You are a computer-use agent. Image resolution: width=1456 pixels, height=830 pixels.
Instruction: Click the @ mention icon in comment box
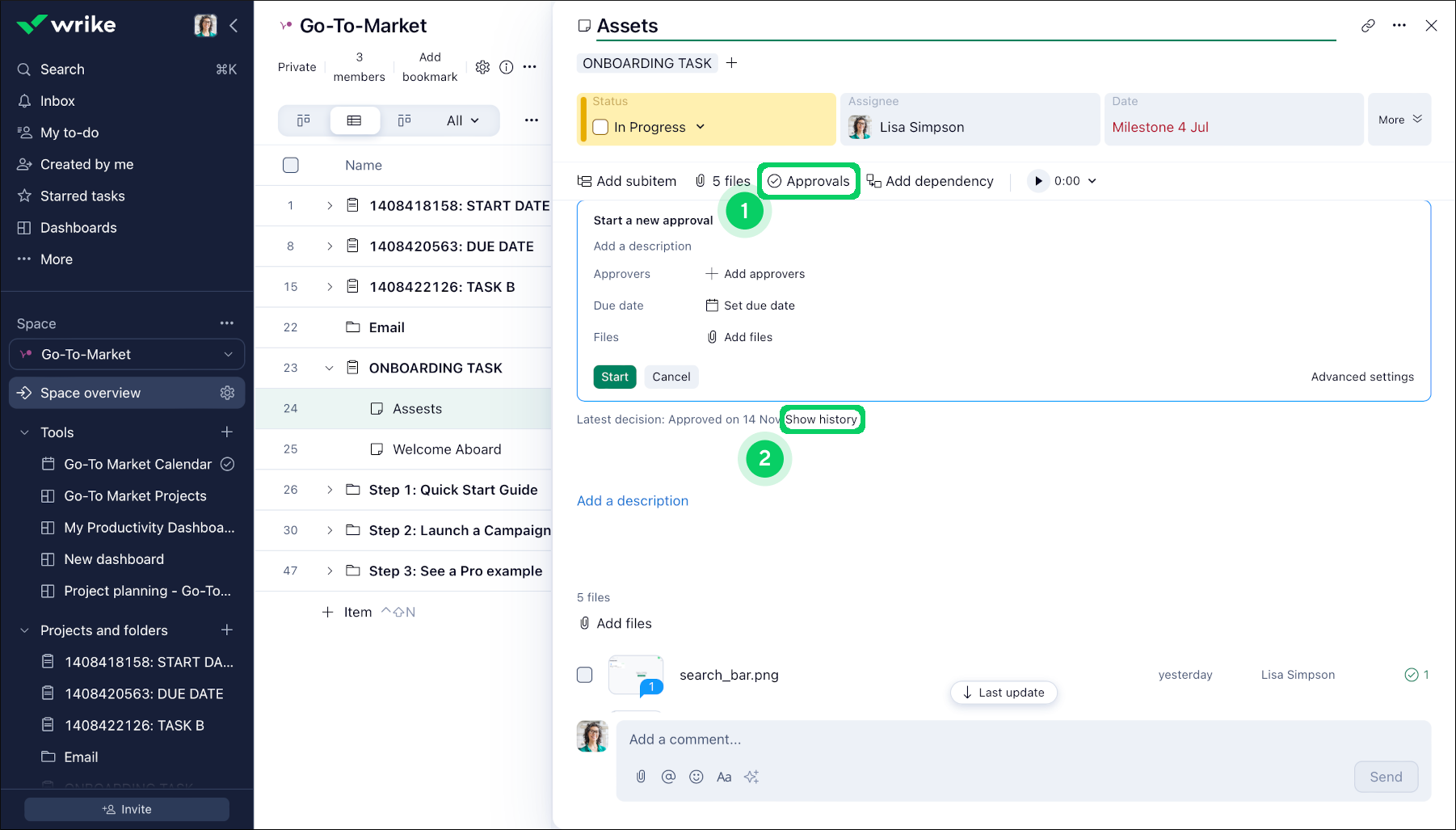668,777
